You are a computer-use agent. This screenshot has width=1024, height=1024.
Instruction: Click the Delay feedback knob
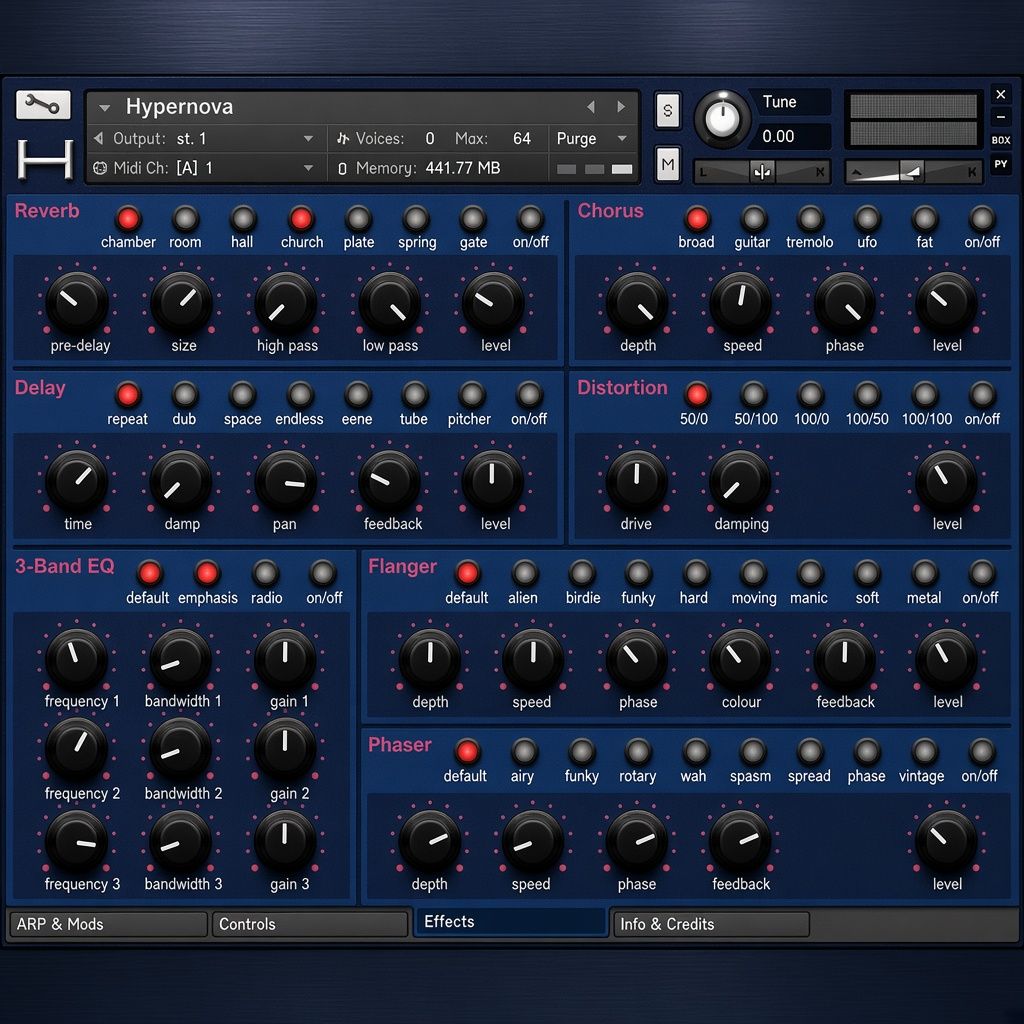click(389, 481)
